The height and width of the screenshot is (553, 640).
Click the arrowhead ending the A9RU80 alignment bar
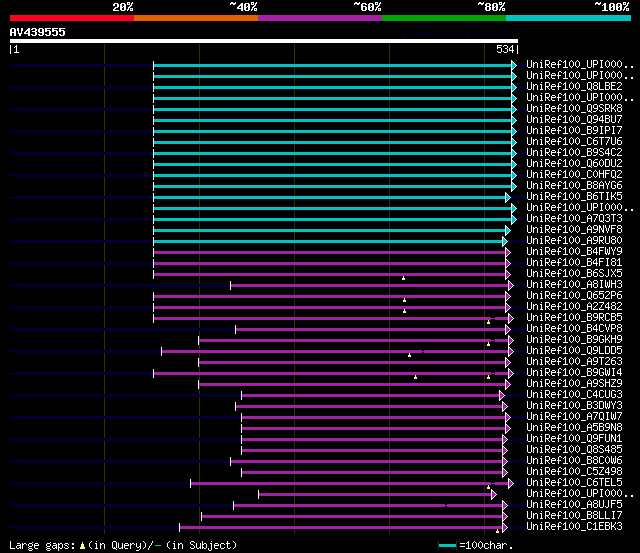505,242
